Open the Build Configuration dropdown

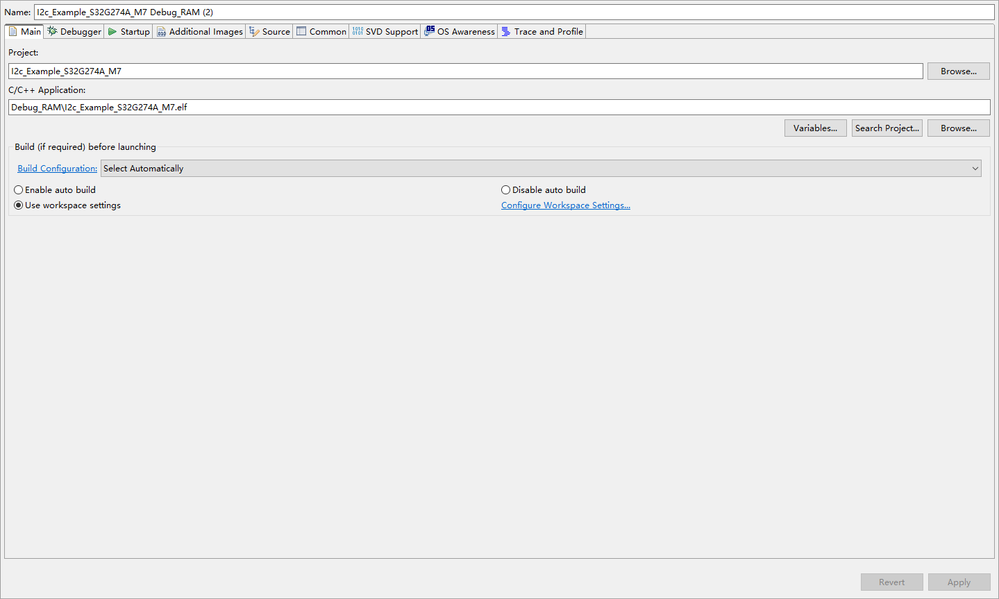[541, 168]
